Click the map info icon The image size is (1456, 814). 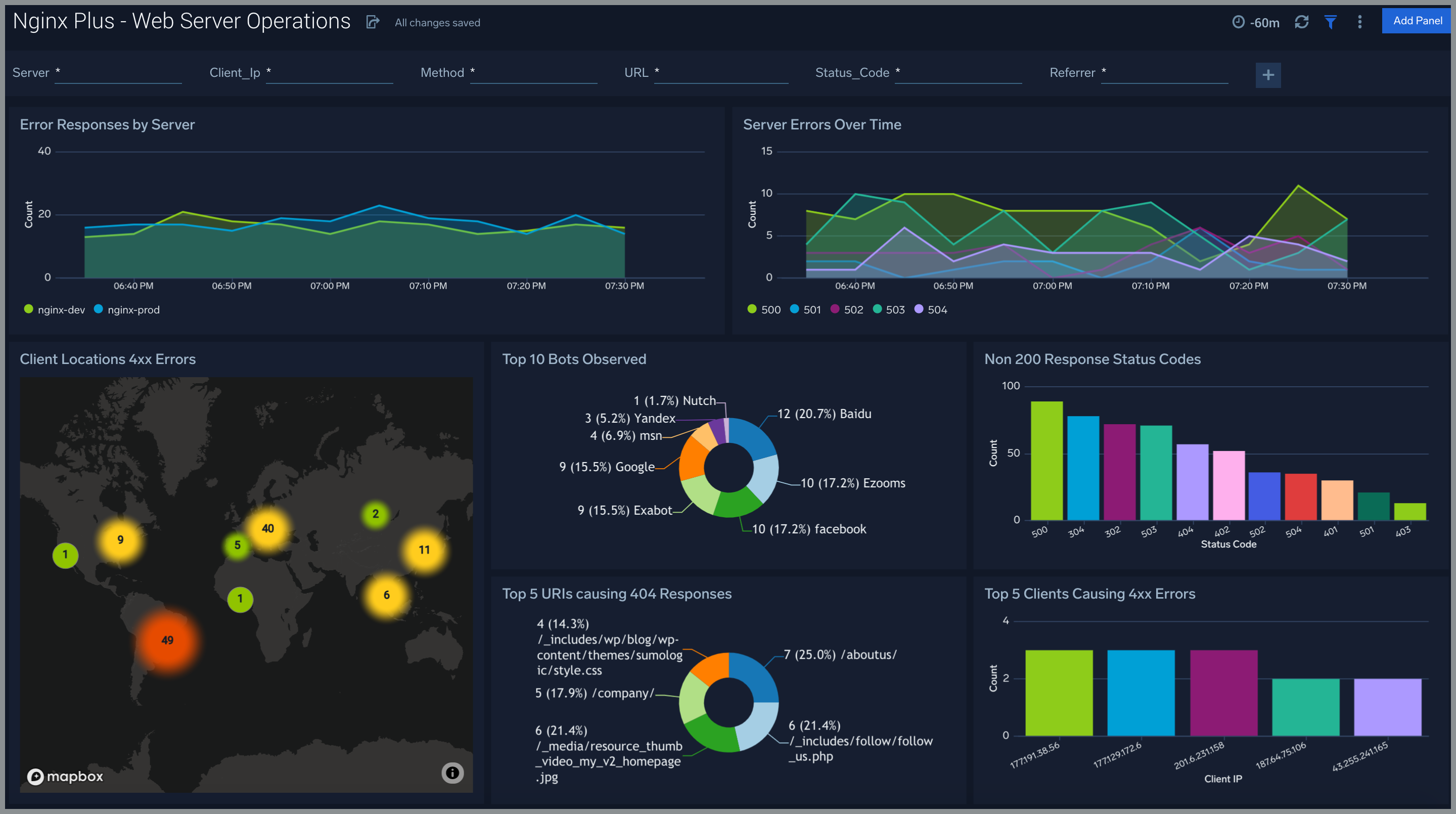[x=452, y=772]
